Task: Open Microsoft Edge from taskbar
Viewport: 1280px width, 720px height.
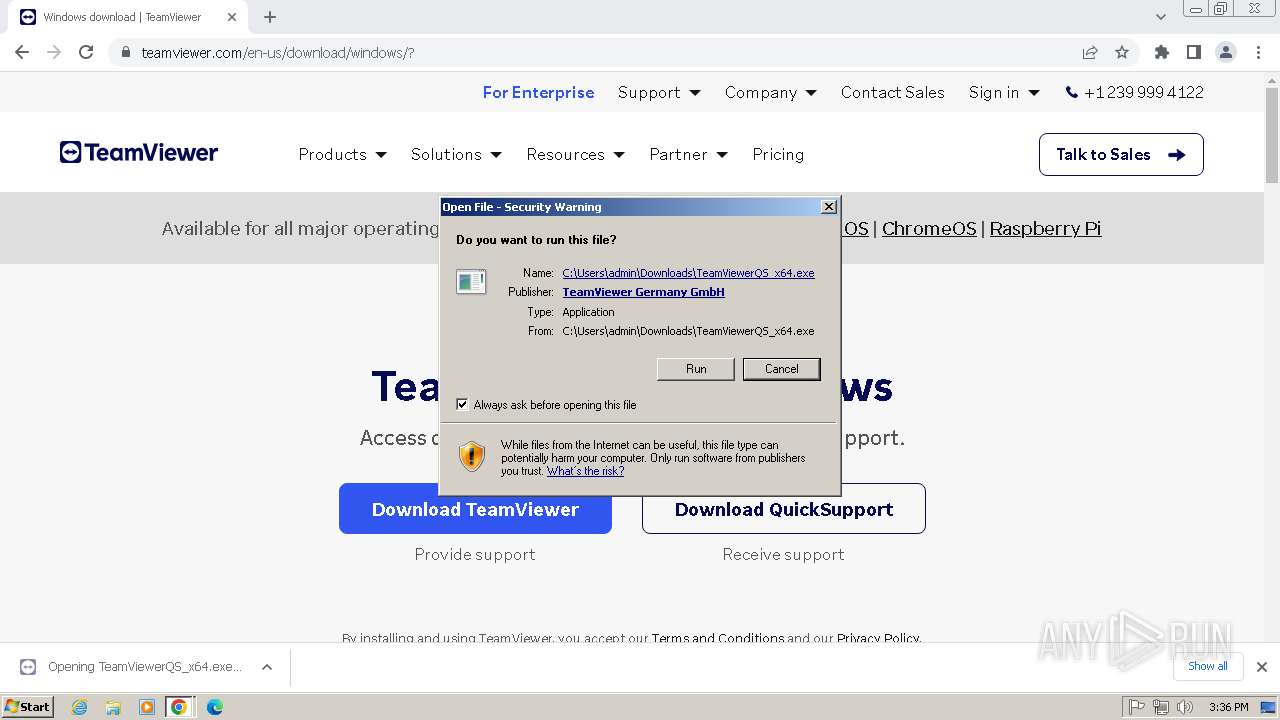Action: click(214, 707)
